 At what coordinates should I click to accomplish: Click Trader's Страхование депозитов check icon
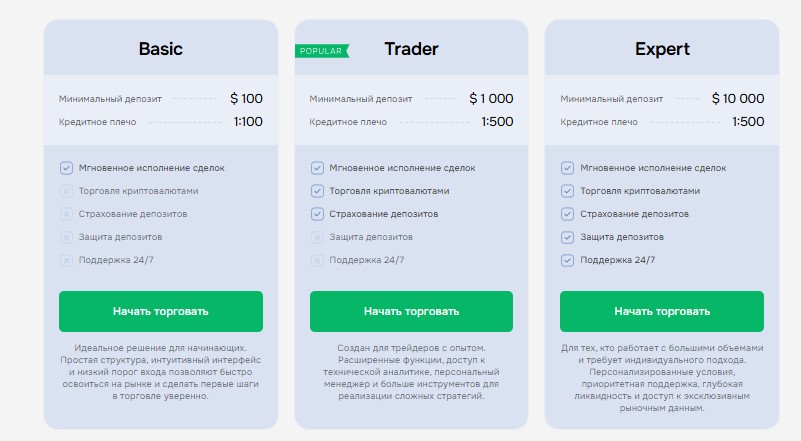317,214
